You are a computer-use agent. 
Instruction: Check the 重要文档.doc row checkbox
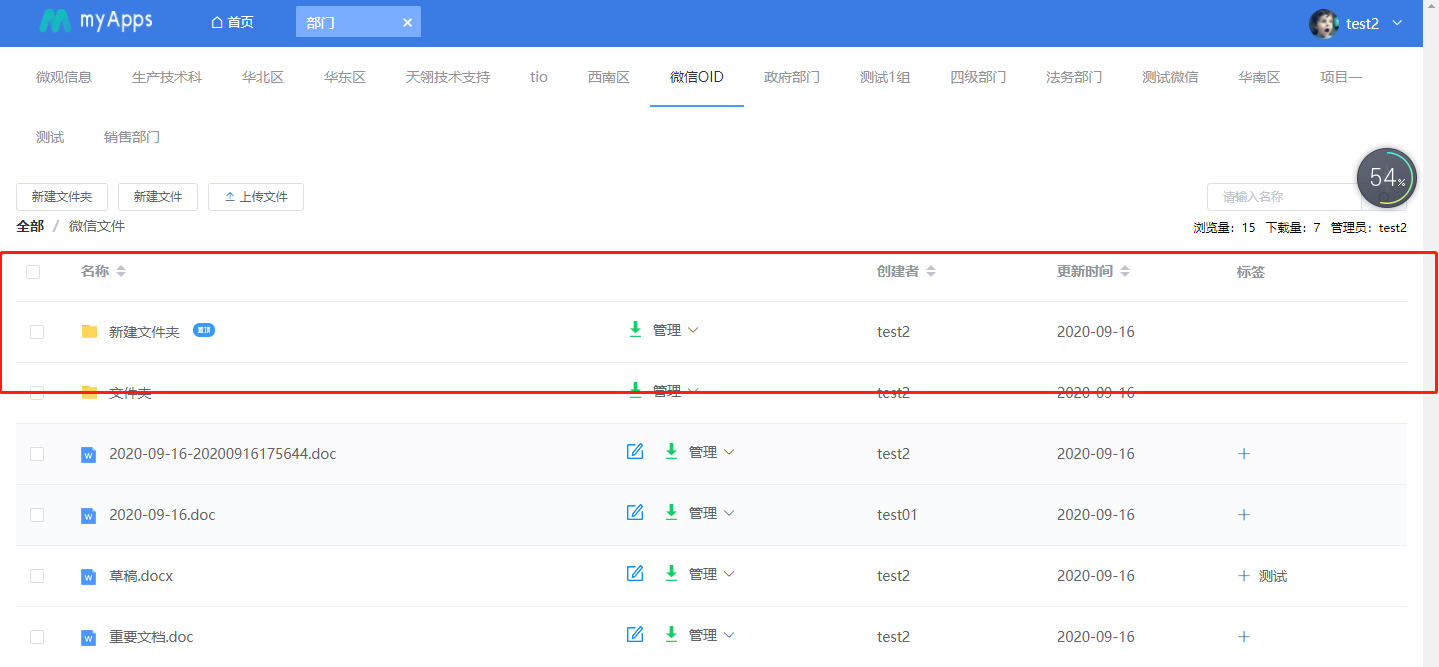point(37,637)
